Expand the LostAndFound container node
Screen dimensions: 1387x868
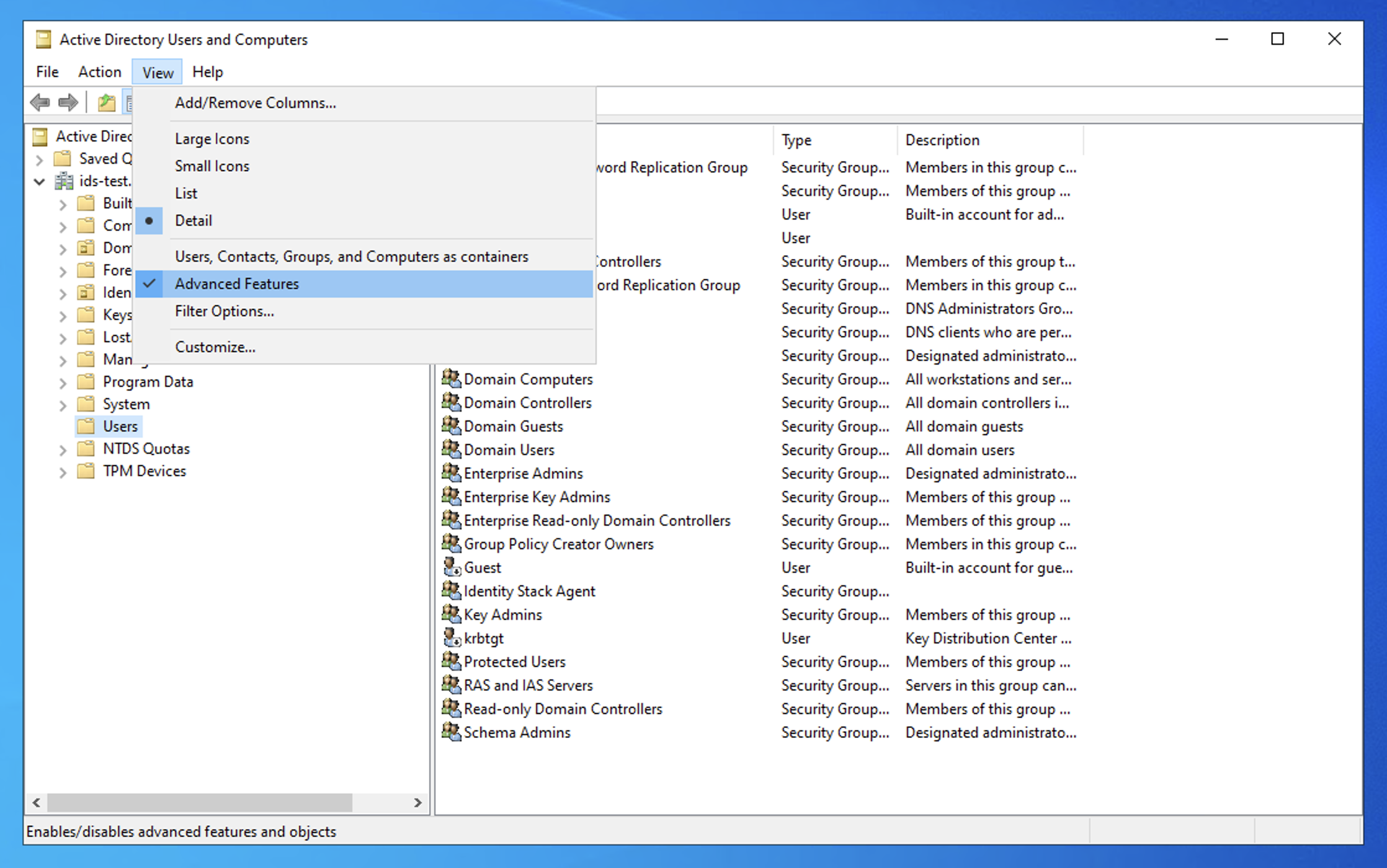63,338
